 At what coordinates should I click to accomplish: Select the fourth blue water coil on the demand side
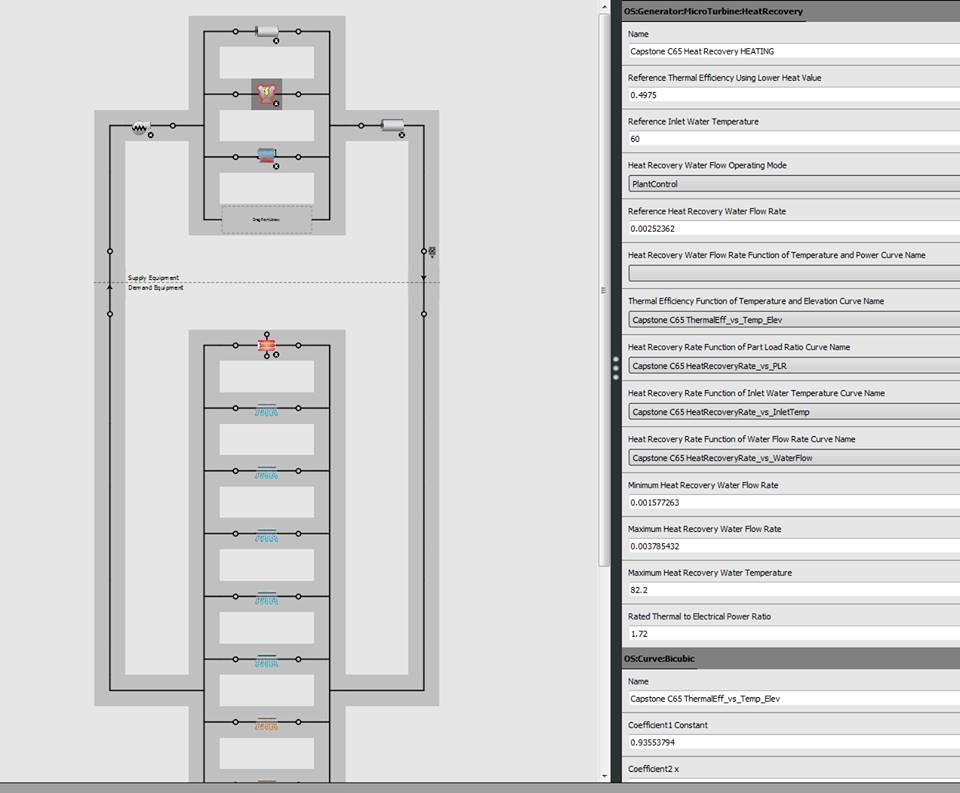click(x=266, y=598)
